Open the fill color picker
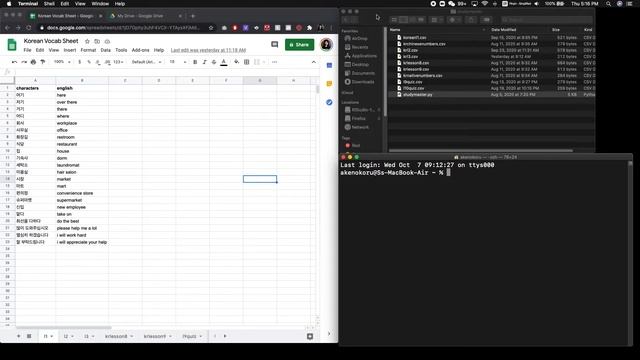Image resolution: width=640 pixels, height=360 pixels. pyautogui.click(x=237, y=62)
